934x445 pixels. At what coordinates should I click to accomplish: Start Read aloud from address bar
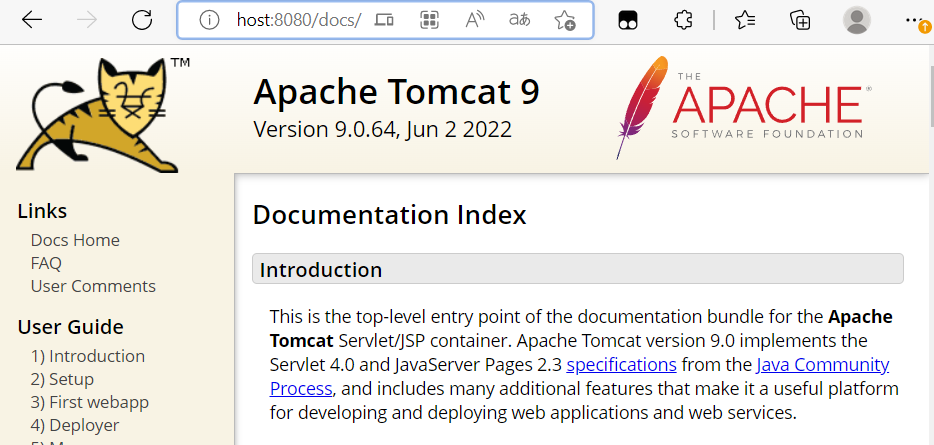tap(474, 20)
